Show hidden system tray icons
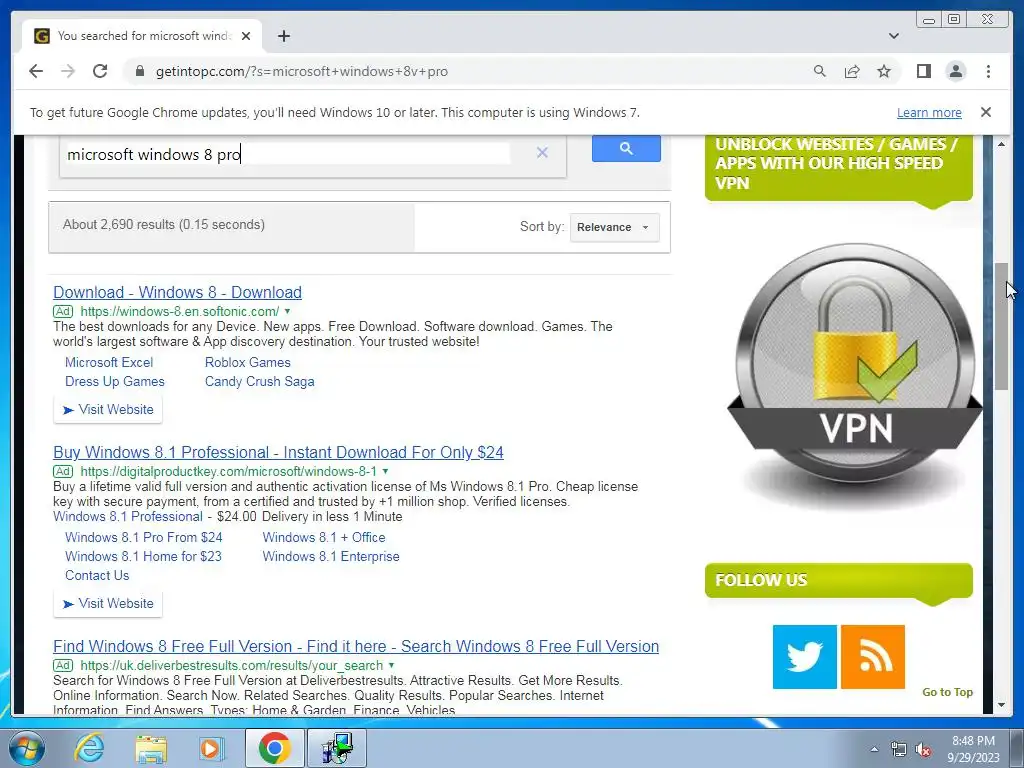Screen dimensions: 1024x768 click(x=874, y=749)
